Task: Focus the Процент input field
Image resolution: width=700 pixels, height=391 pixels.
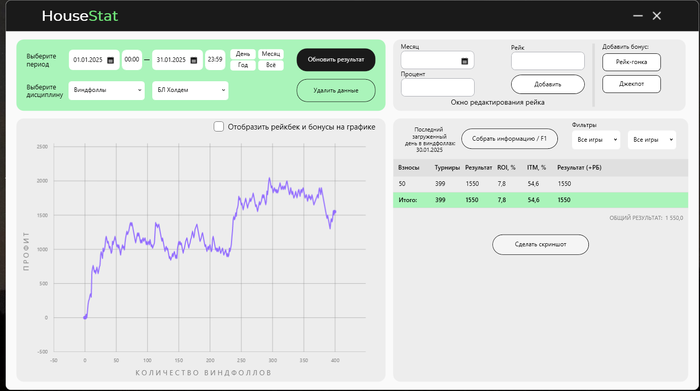Action: [438, 87]
